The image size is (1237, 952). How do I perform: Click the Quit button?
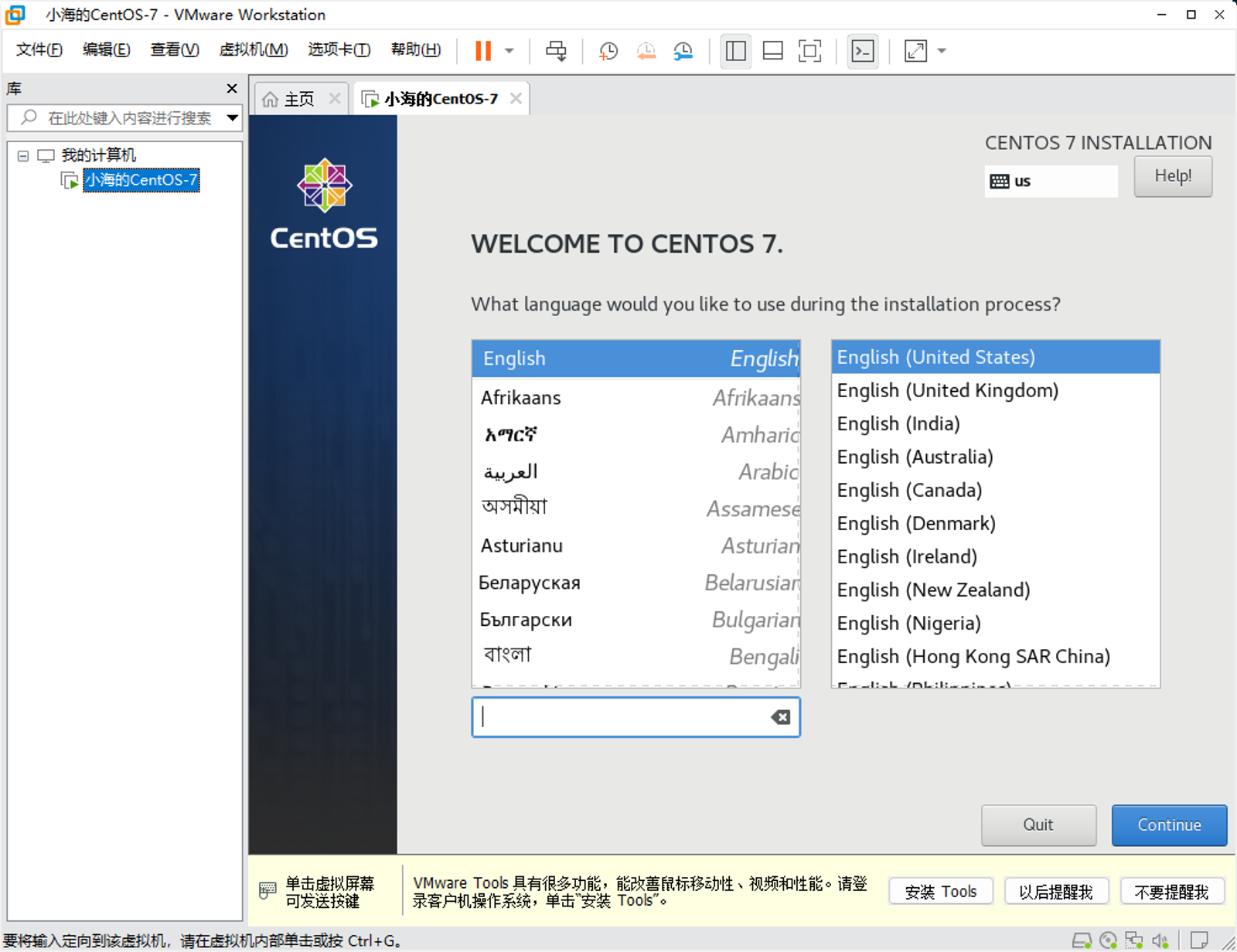pyautogui.click(x=1038, y=824)
